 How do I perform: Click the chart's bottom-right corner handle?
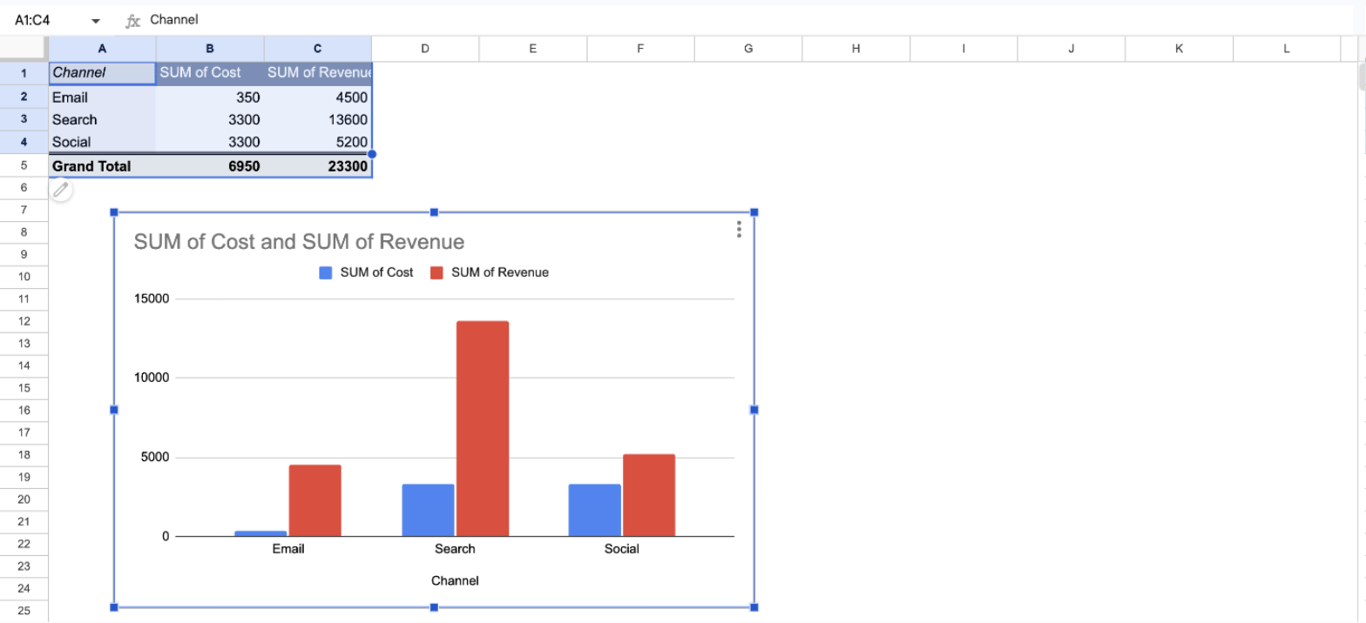click(754, 607)
